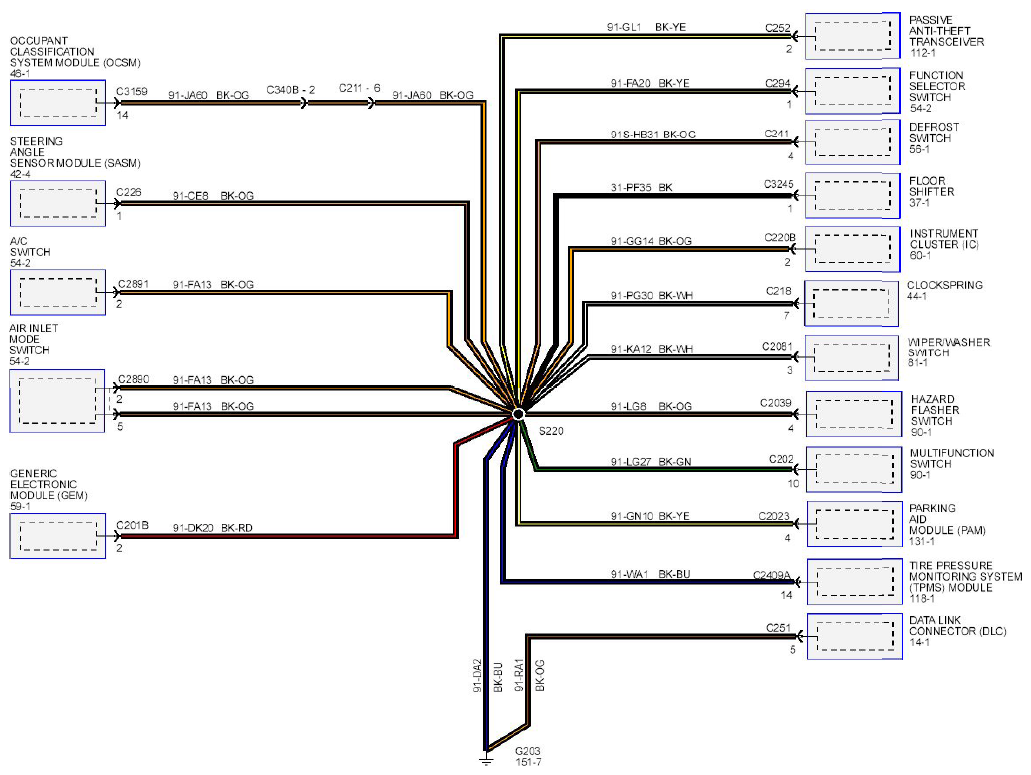Click the C340B - 2 inline connector
This screenshot has height=775, width=1031.
(x=303, y=103)
